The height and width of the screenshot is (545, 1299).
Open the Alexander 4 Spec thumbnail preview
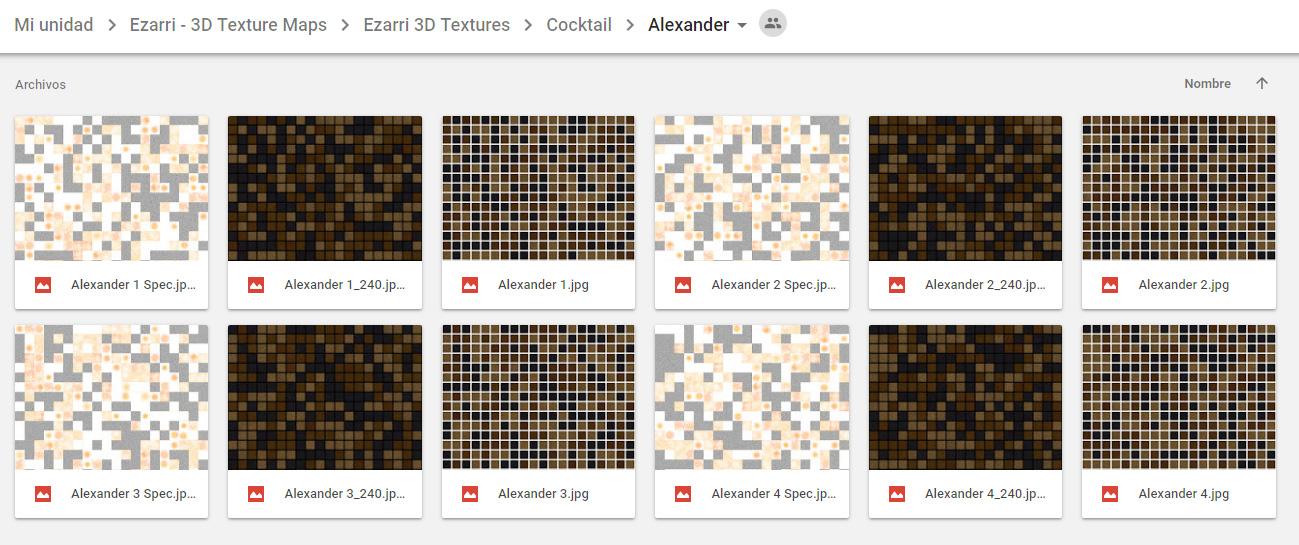[752, 397]
